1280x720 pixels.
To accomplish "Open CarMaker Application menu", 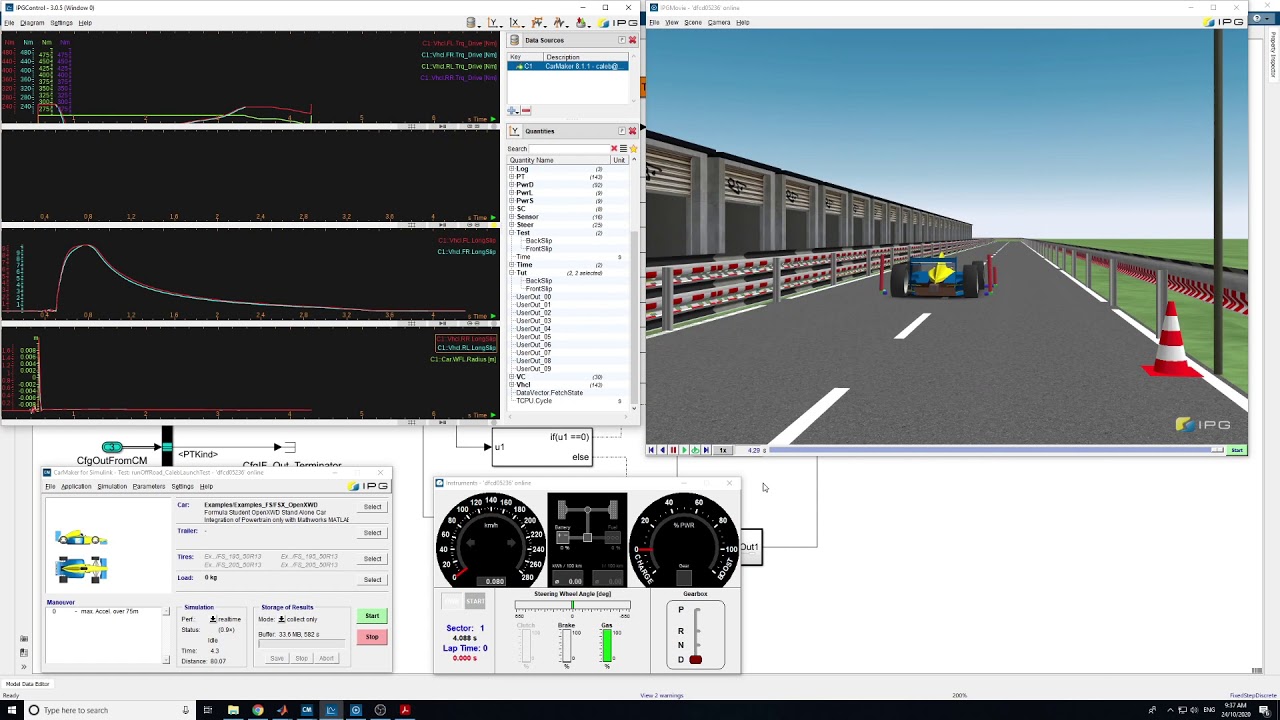I will coord(76,486).
